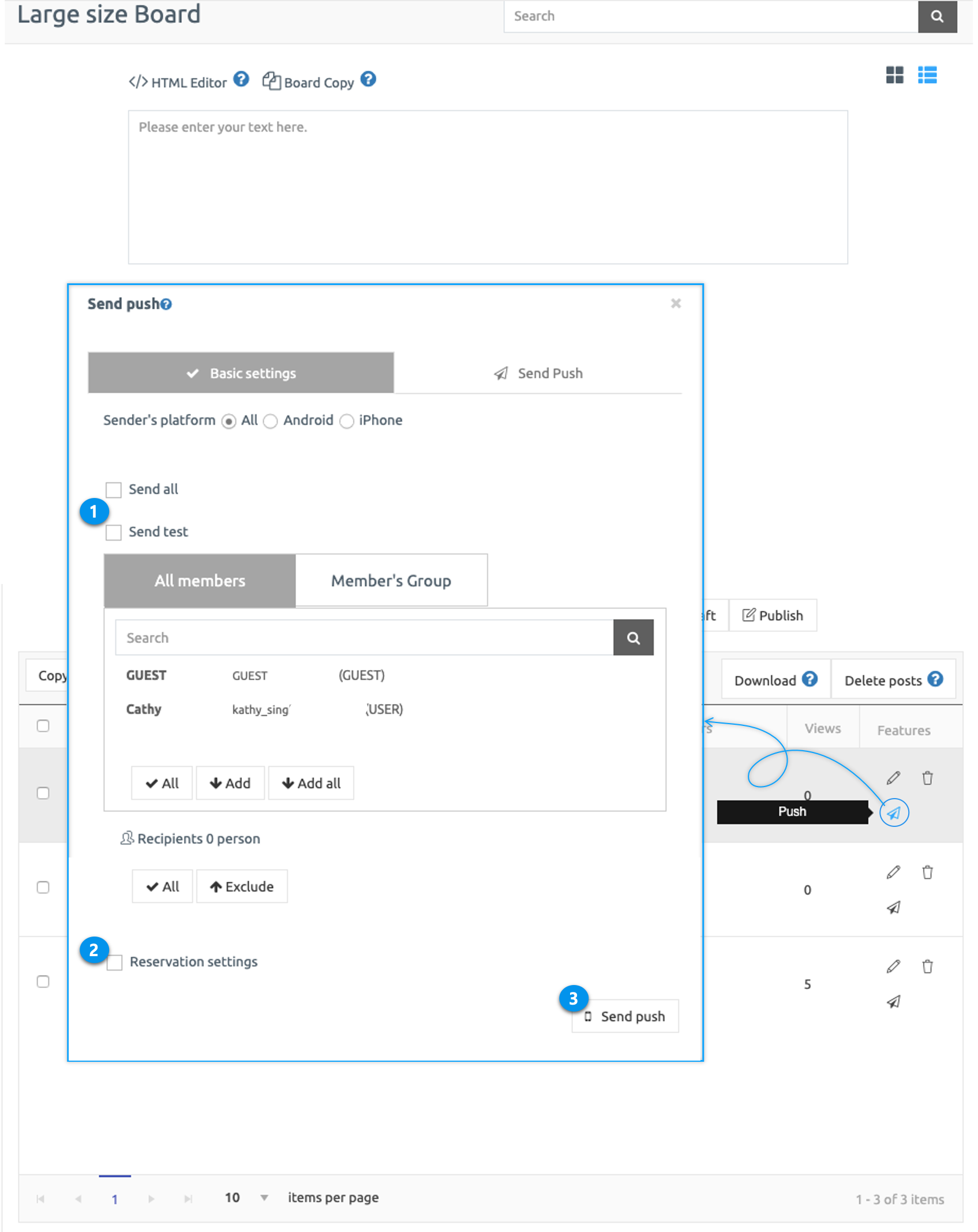
Task: Enable Reservation settings checkbox
Action: pyautogui.click(x=115, y=963)
